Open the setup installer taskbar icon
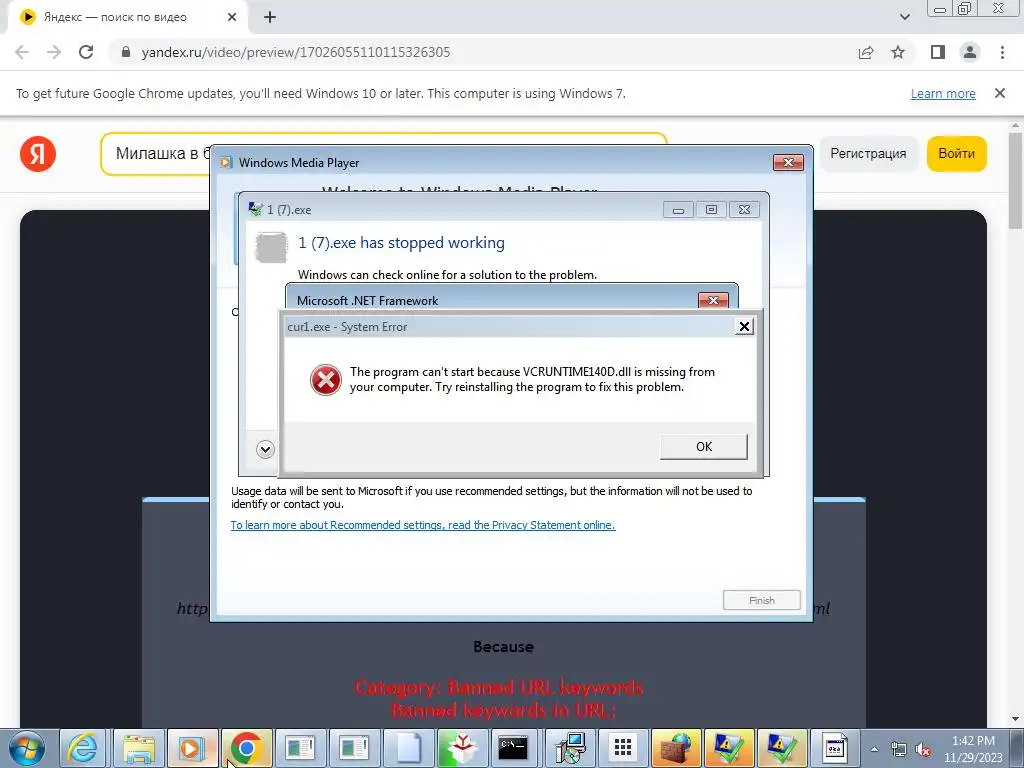1024x768 pixels. pos(570,748)
